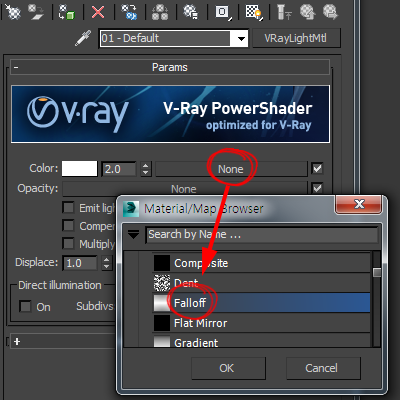
Task: Toggle the Show End Result icon
Action: [x=284, y=12]
